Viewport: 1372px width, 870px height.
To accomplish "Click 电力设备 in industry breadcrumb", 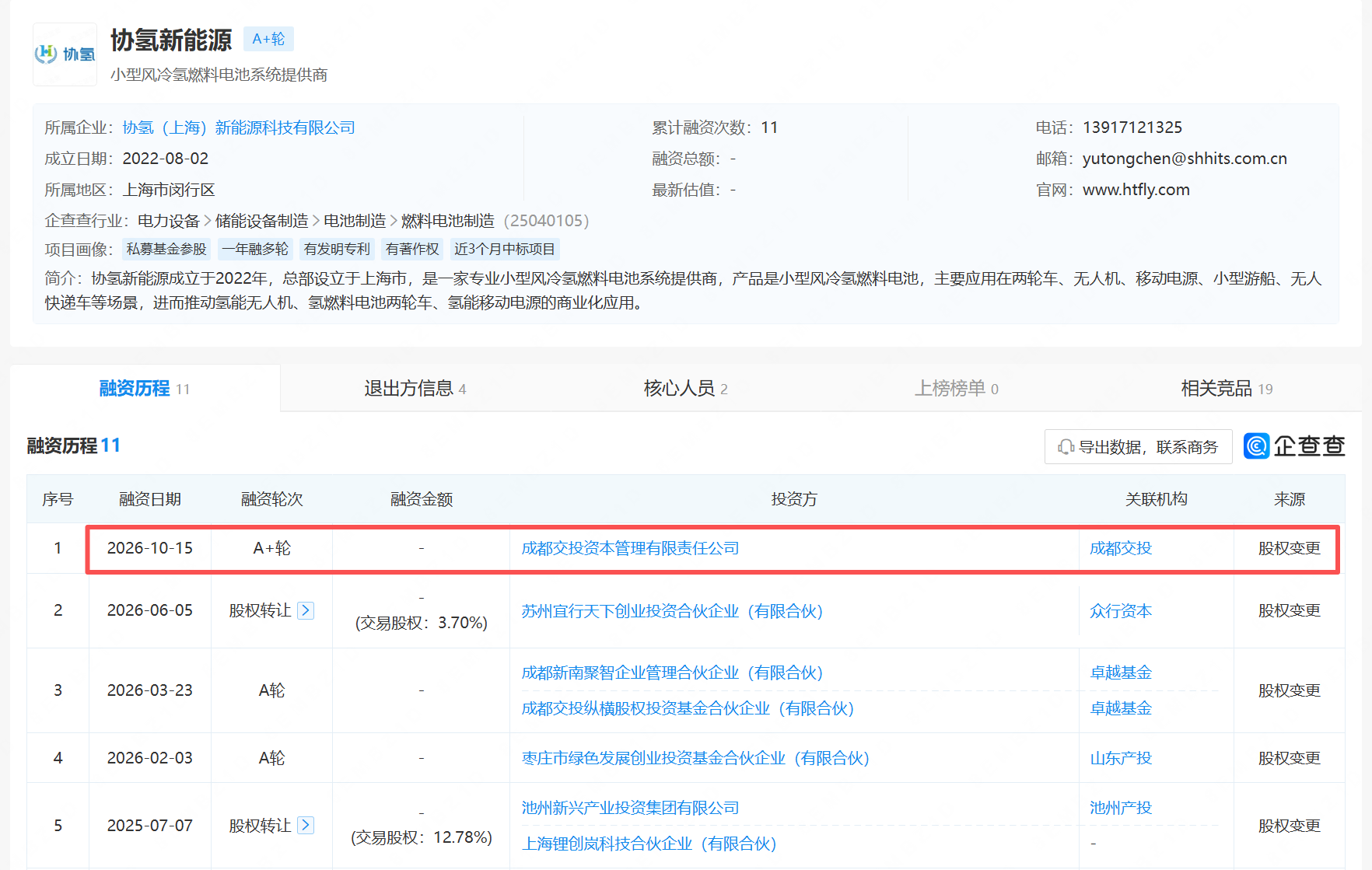I will [169, 221].
